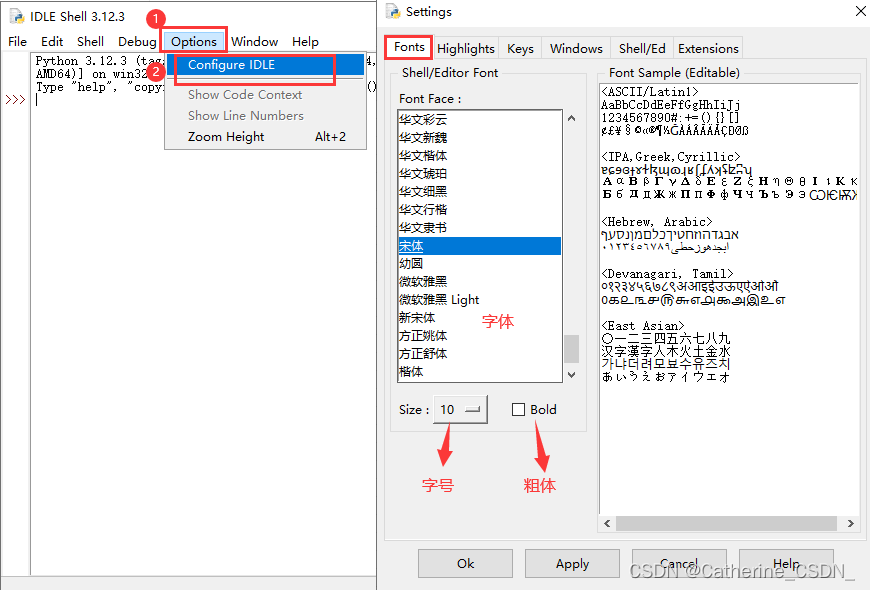Click the Apply button
This screenshot has height=590, width=870.
tap(572, 564)
